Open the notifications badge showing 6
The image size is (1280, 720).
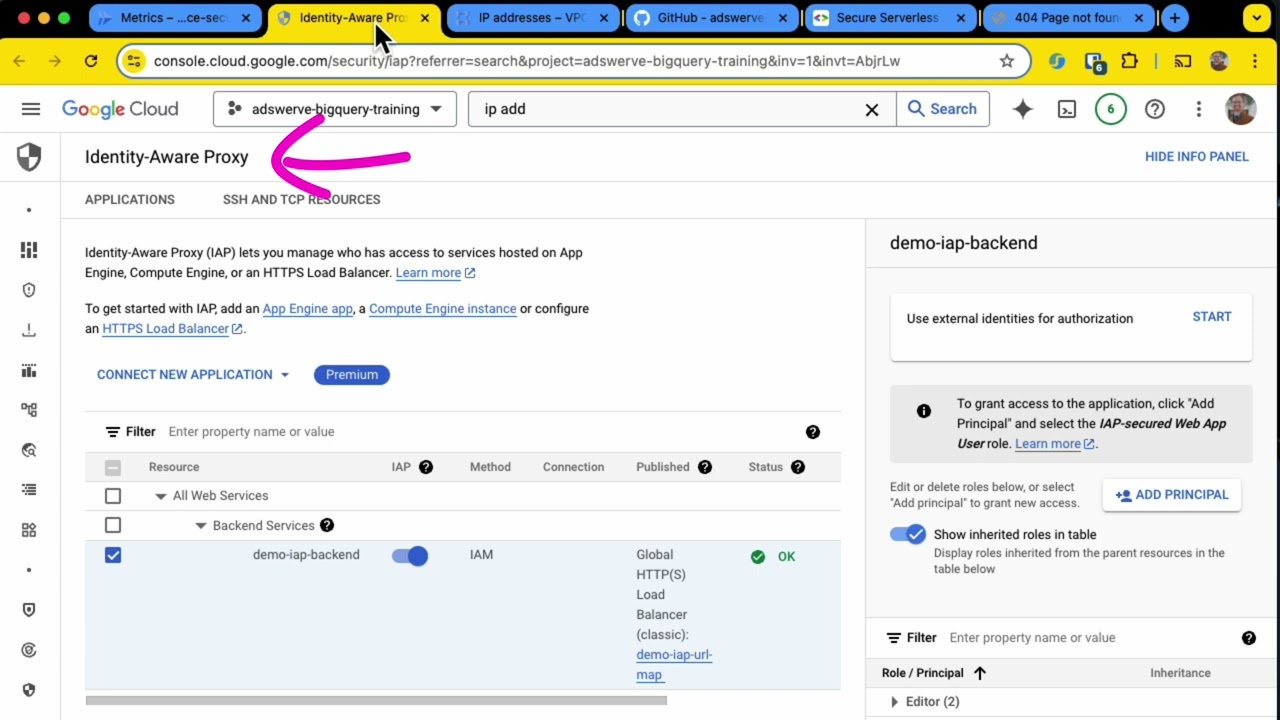[x=1110, y=109]
